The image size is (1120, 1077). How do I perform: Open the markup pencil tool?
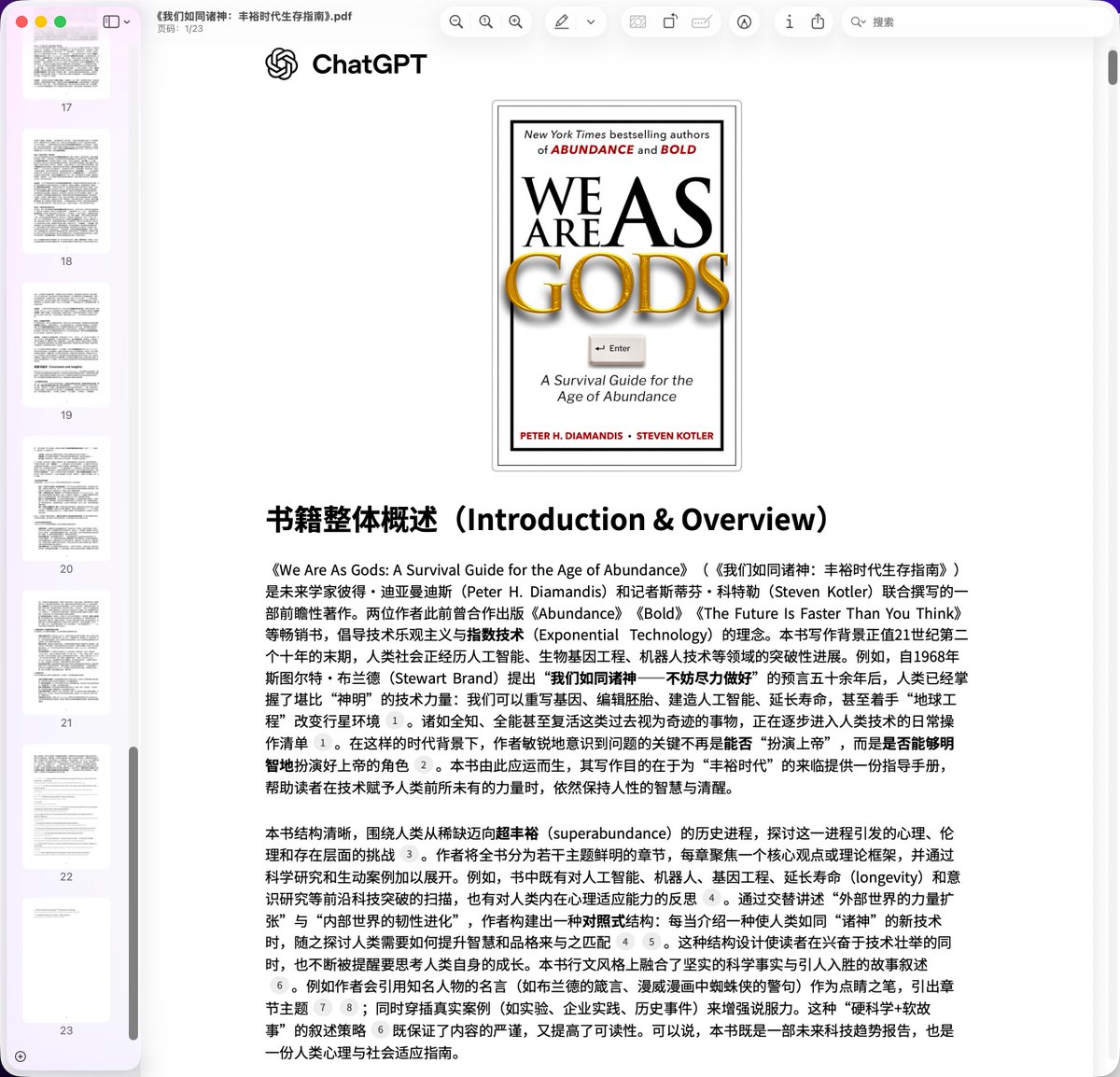point(562,21)
